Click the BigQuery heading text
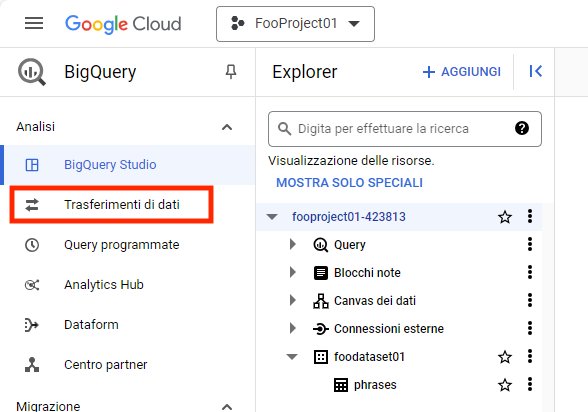The height and width of the screenshot is (412, 588). 100,72
